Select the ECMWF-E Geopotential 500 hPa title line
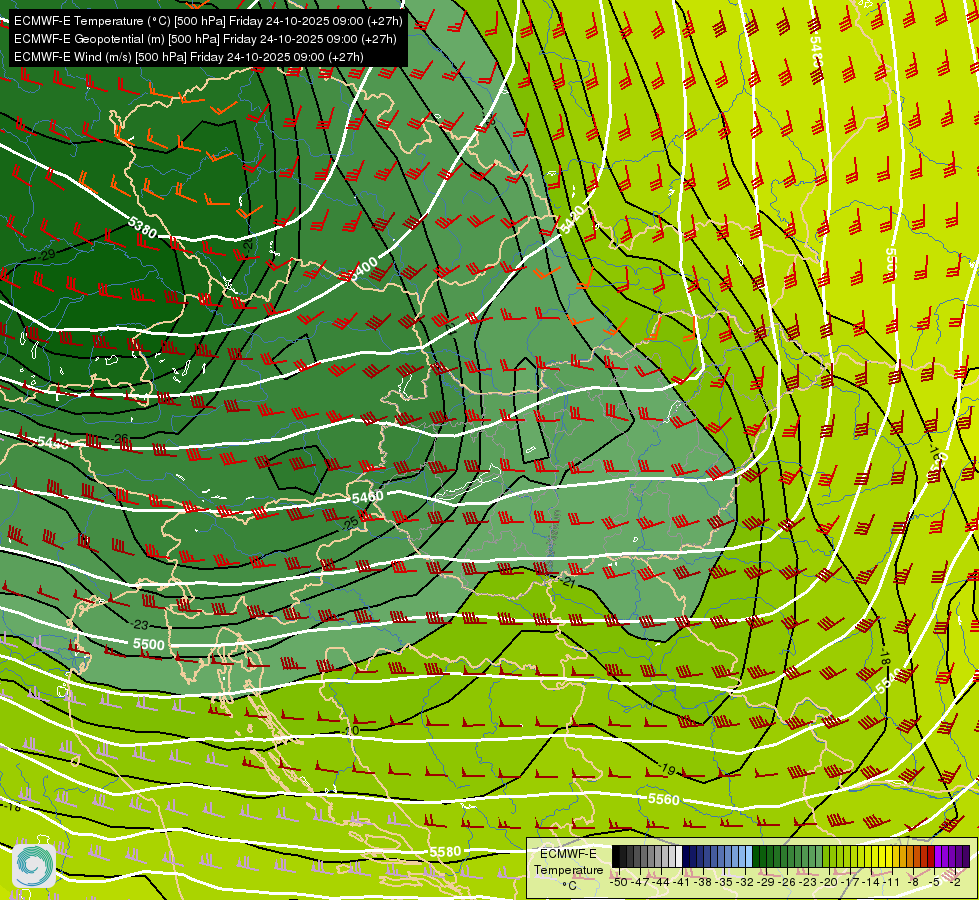Viewport: 979px width, 900px height. coord(205,39)
